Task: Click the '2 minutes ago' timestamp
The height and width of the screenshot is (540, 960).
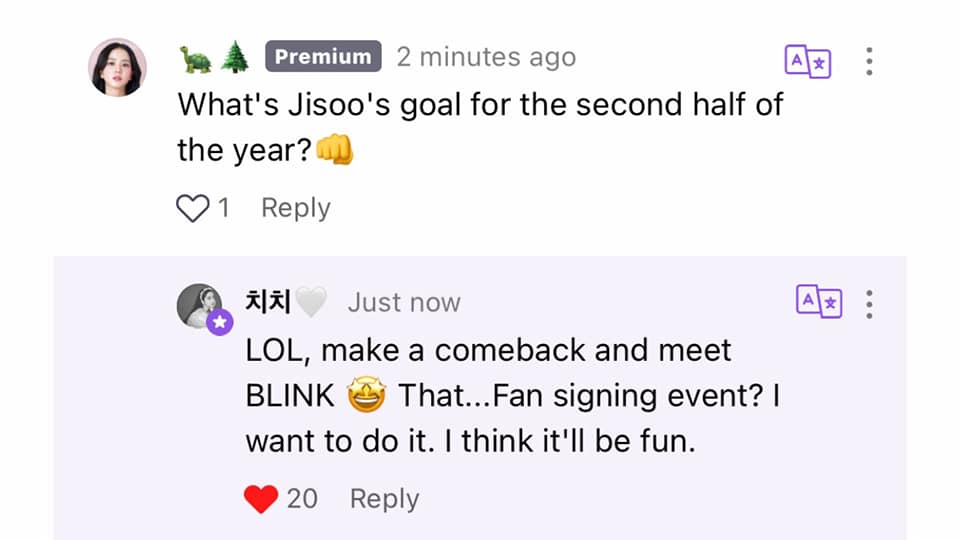Action: (486, 58)
